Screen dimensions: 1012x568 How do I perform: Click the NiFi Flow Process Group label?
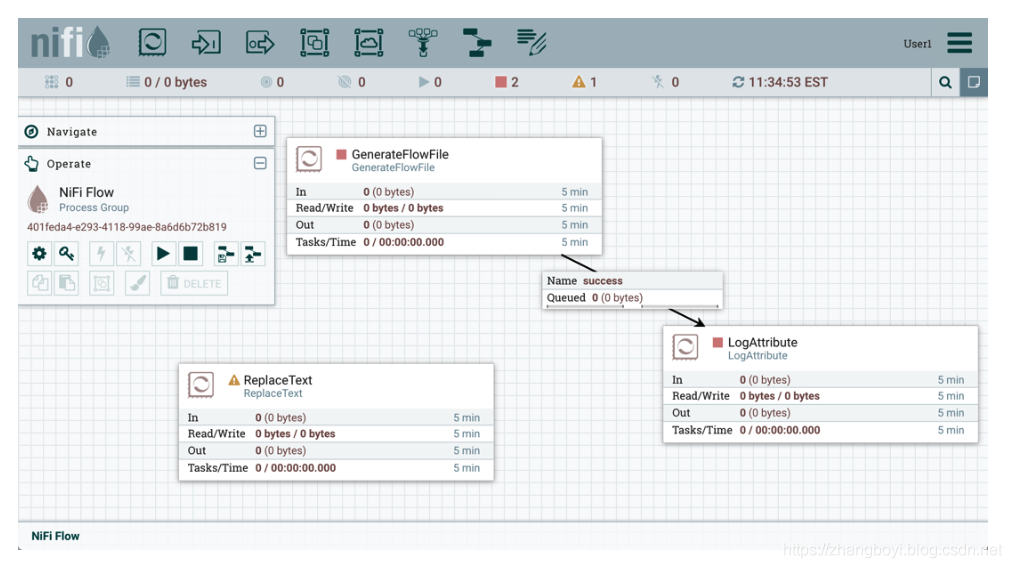[x=94, y=208]
